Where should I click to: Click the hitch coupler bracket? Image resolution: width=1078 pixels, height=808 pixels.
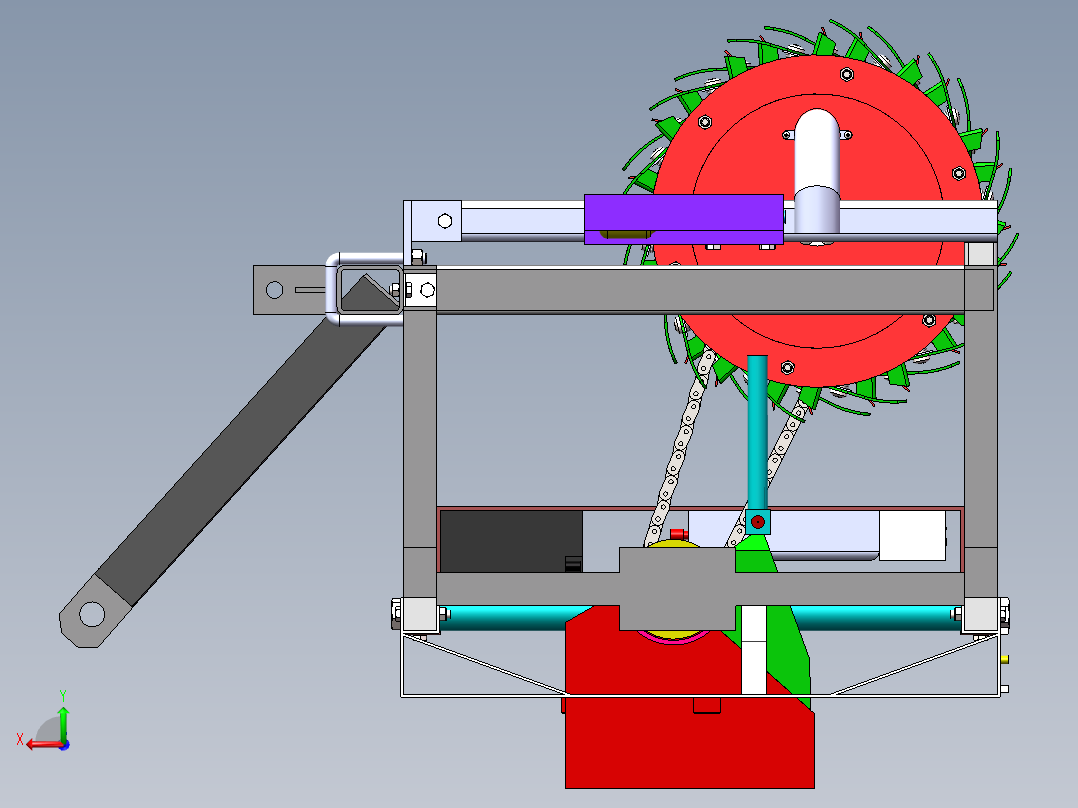click(x=367, y=290)
